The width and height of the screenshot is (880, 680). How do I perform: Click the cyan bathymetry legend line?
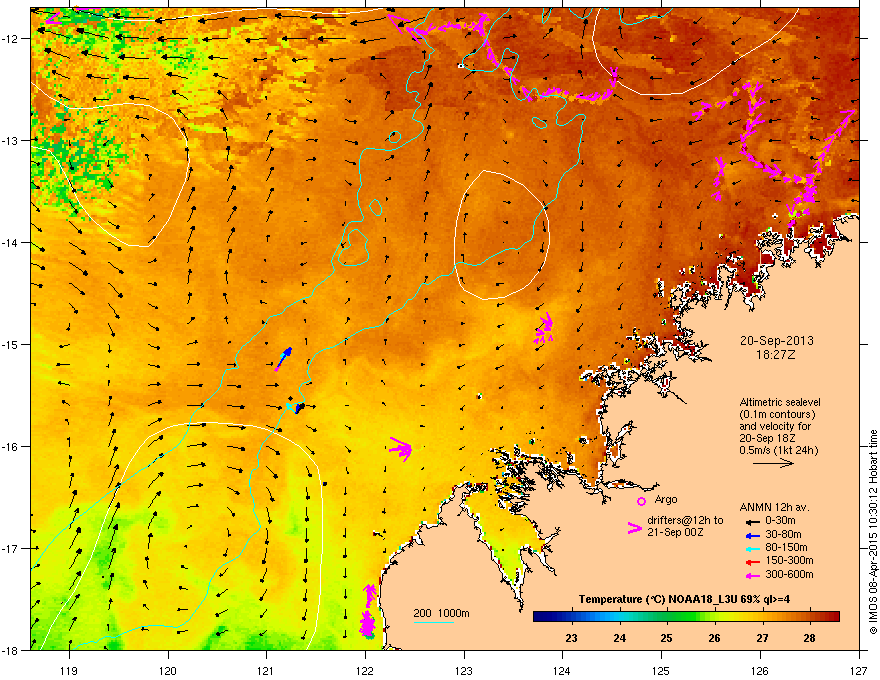pyautogui.click(x=434, y=622)
